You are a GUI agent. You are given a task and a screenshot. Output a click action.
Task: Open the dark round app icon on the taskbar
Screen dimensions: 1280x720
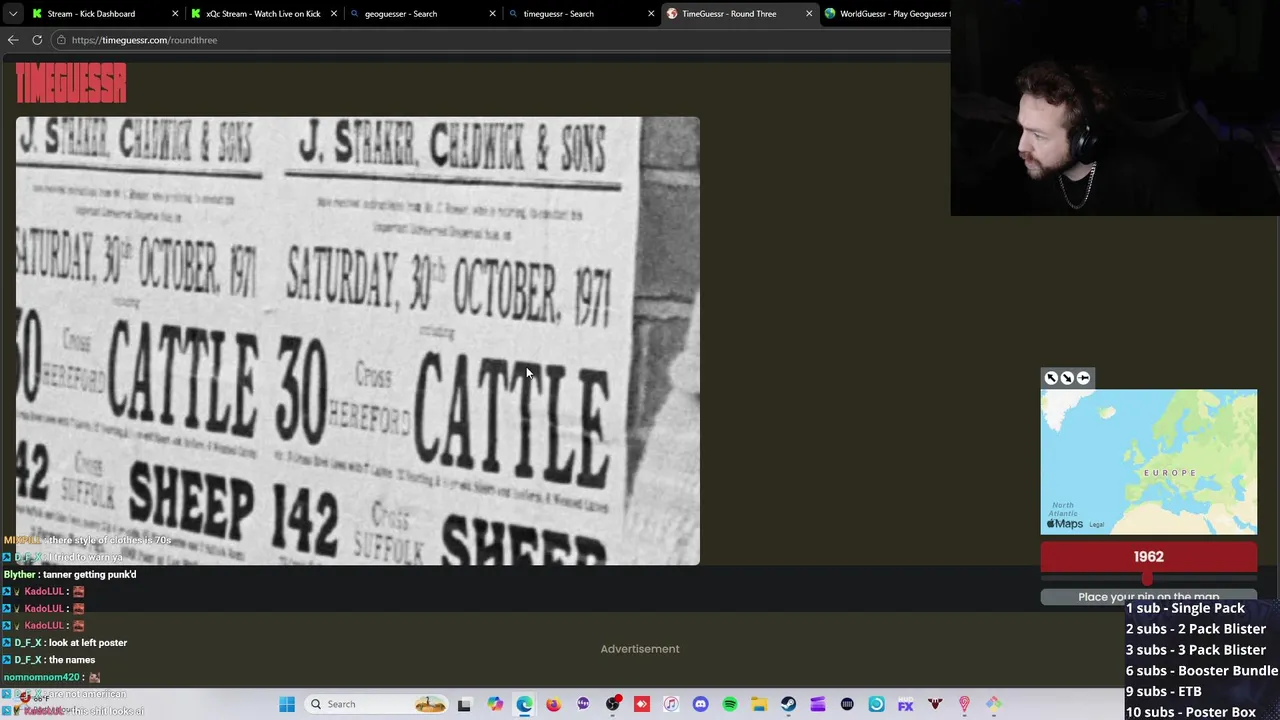[847, 704]
